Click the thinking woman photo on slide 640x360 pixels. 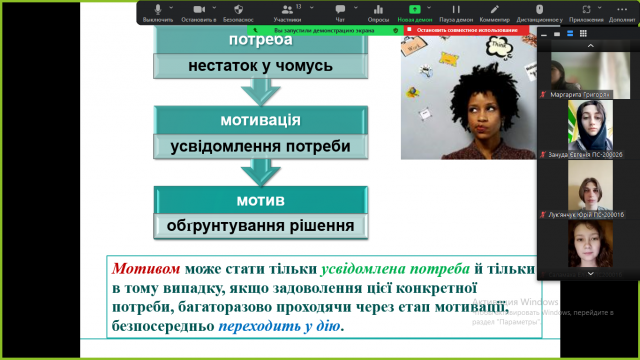tap(469, 97)
